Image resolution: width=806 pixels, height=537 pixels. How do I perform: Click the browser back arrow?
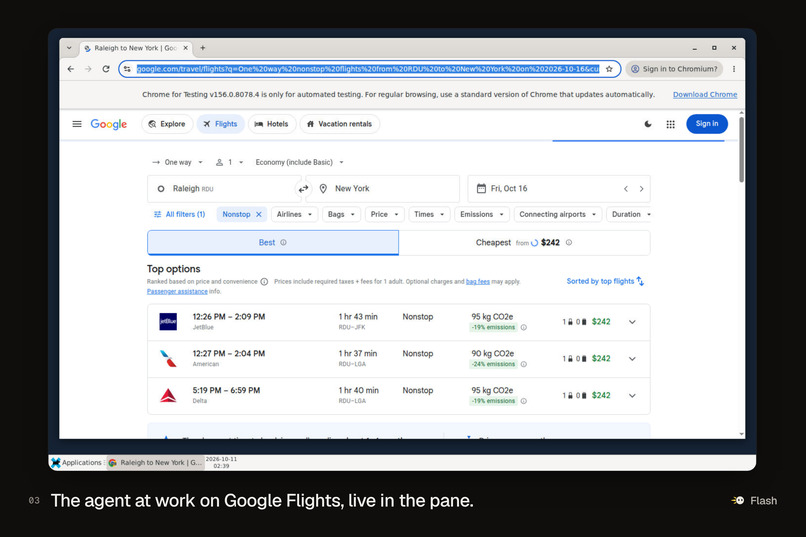(x=71, y=69)
